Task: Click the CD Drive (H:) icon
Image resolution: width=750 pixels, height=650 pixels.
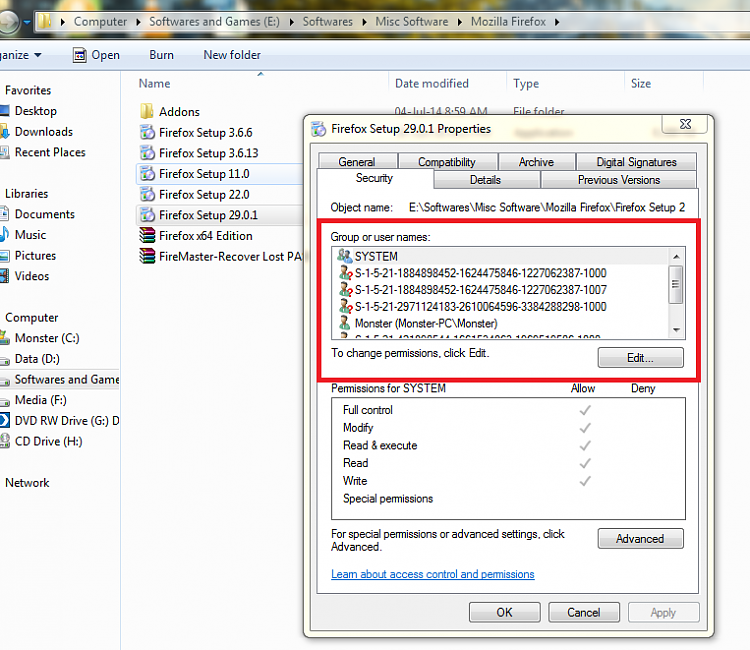Action: [x=5, y=441]
